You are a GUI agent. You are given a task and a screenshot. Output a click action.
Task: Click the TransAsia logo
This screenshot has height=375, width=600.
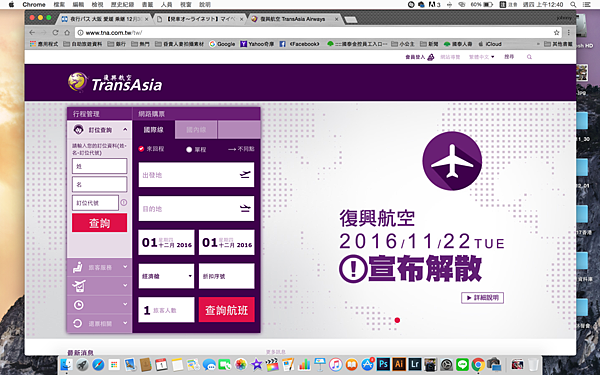(x=115, y=82)
